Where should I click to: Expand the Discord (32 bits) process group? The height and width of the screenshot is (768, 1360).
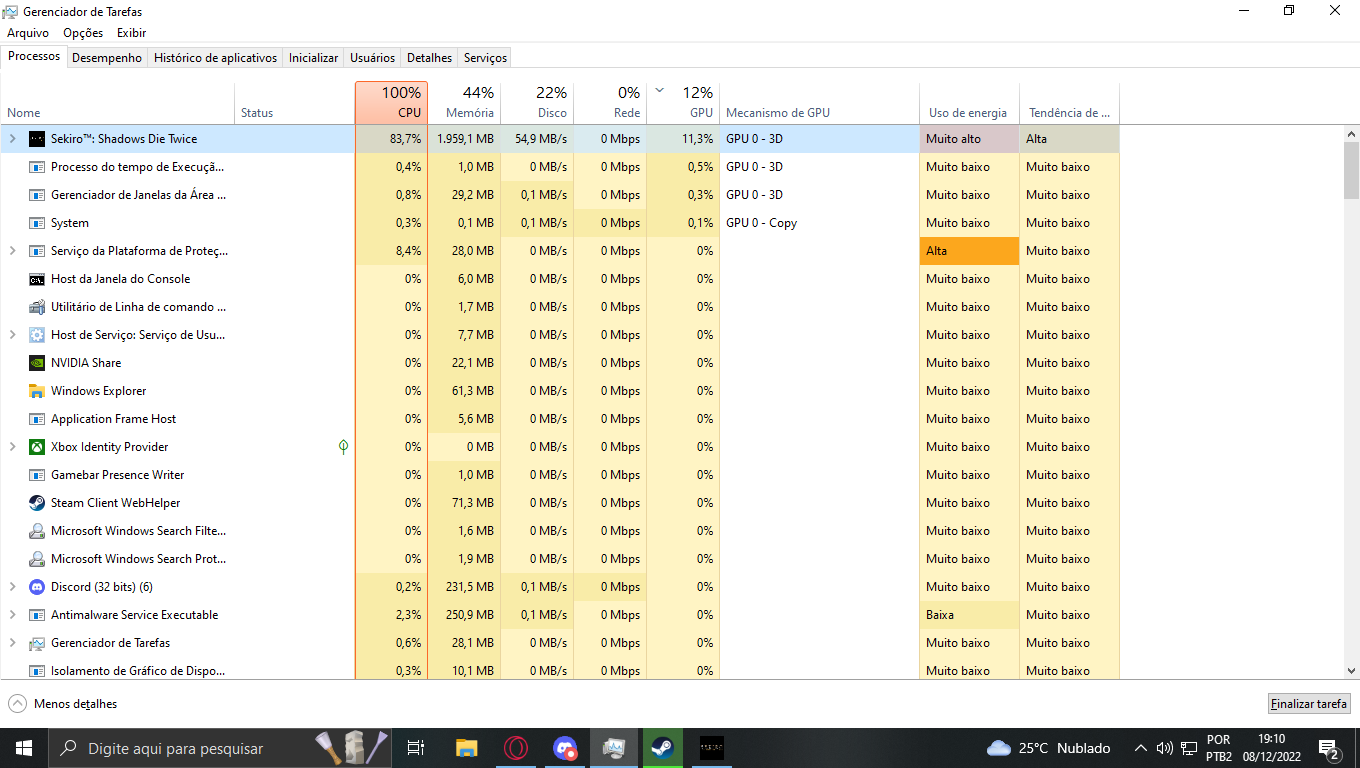coord(13,587)
